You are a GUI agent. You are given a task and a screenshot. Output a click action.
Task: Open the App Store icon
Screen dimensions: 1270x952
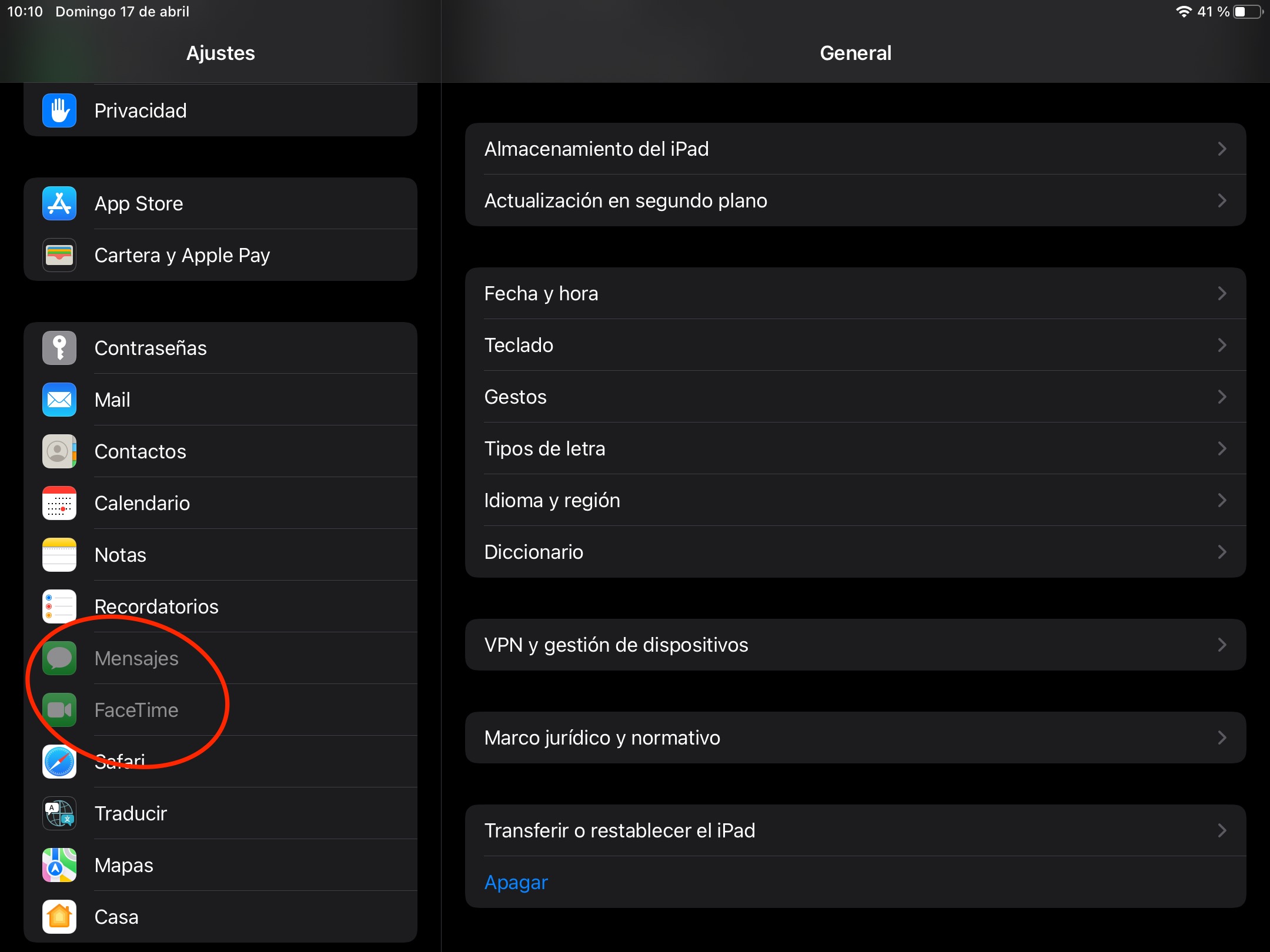click(59, 203)
